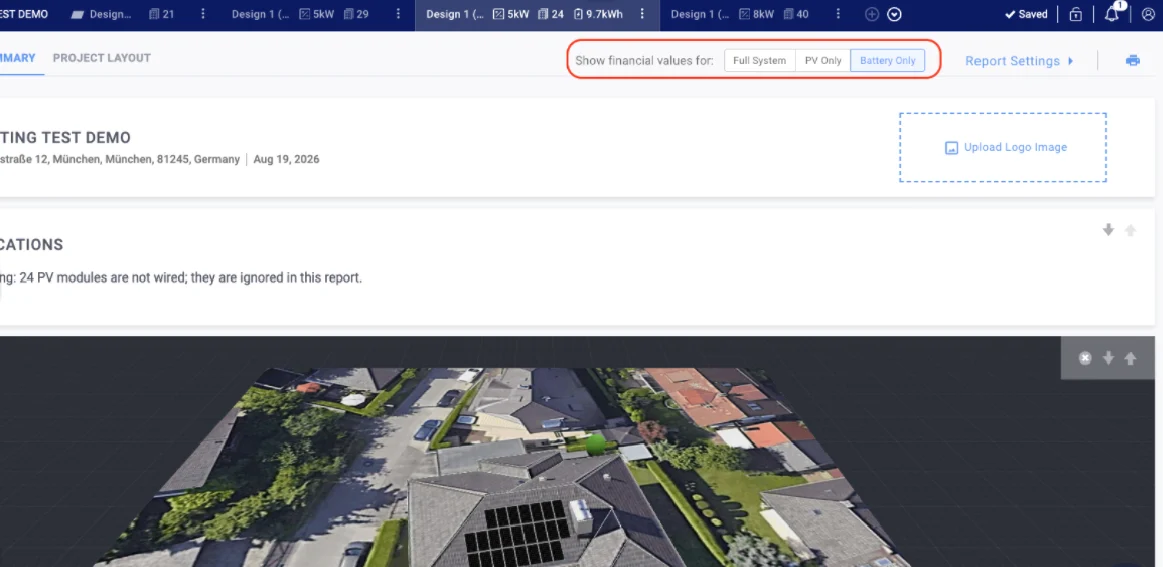Open options menu for the 29-module design tab
The height and width of the screenshot is (567, 1163).
tap(398, 14)
